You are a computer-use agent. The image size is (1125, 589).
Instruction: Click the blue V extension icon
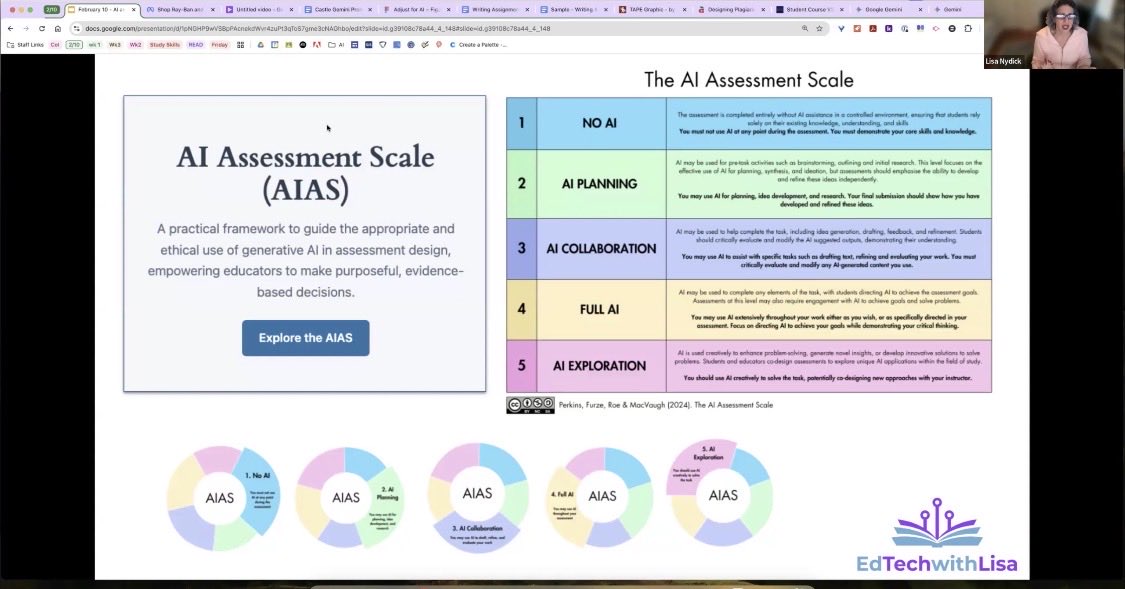point(841,29)
